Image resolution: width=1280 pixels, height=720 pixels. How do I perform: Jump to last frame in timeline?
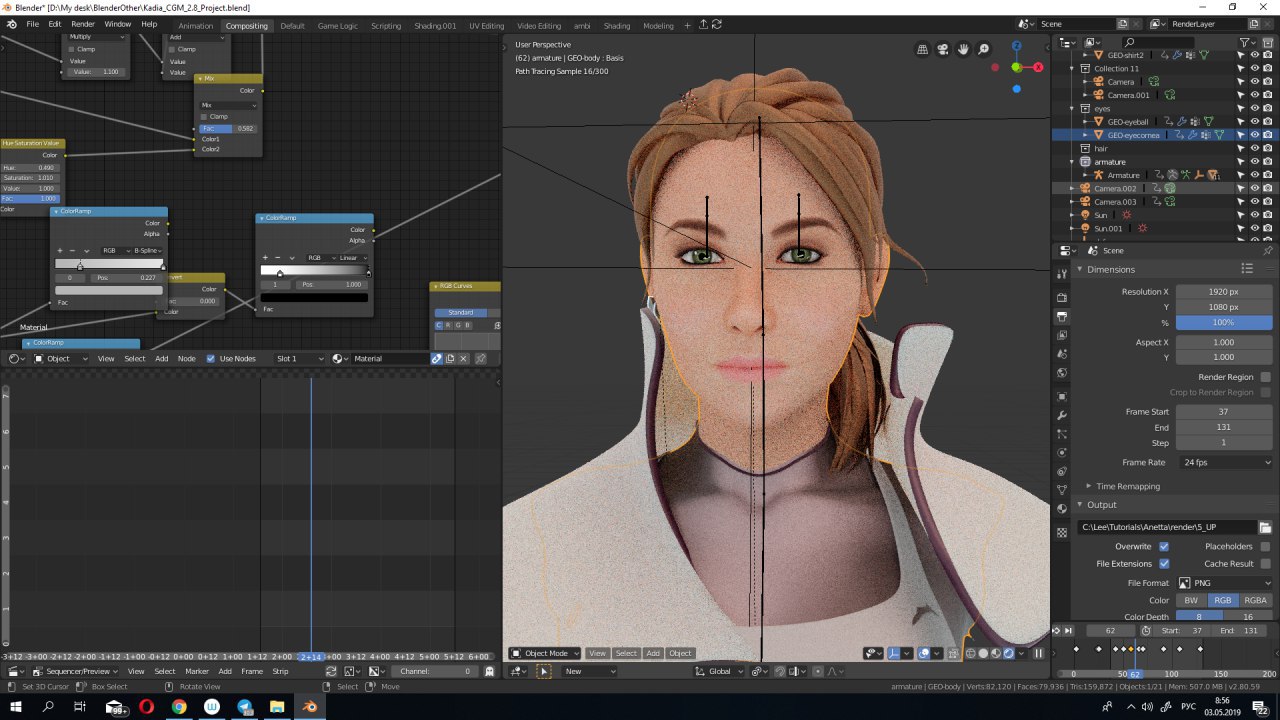pos(1068,630)
